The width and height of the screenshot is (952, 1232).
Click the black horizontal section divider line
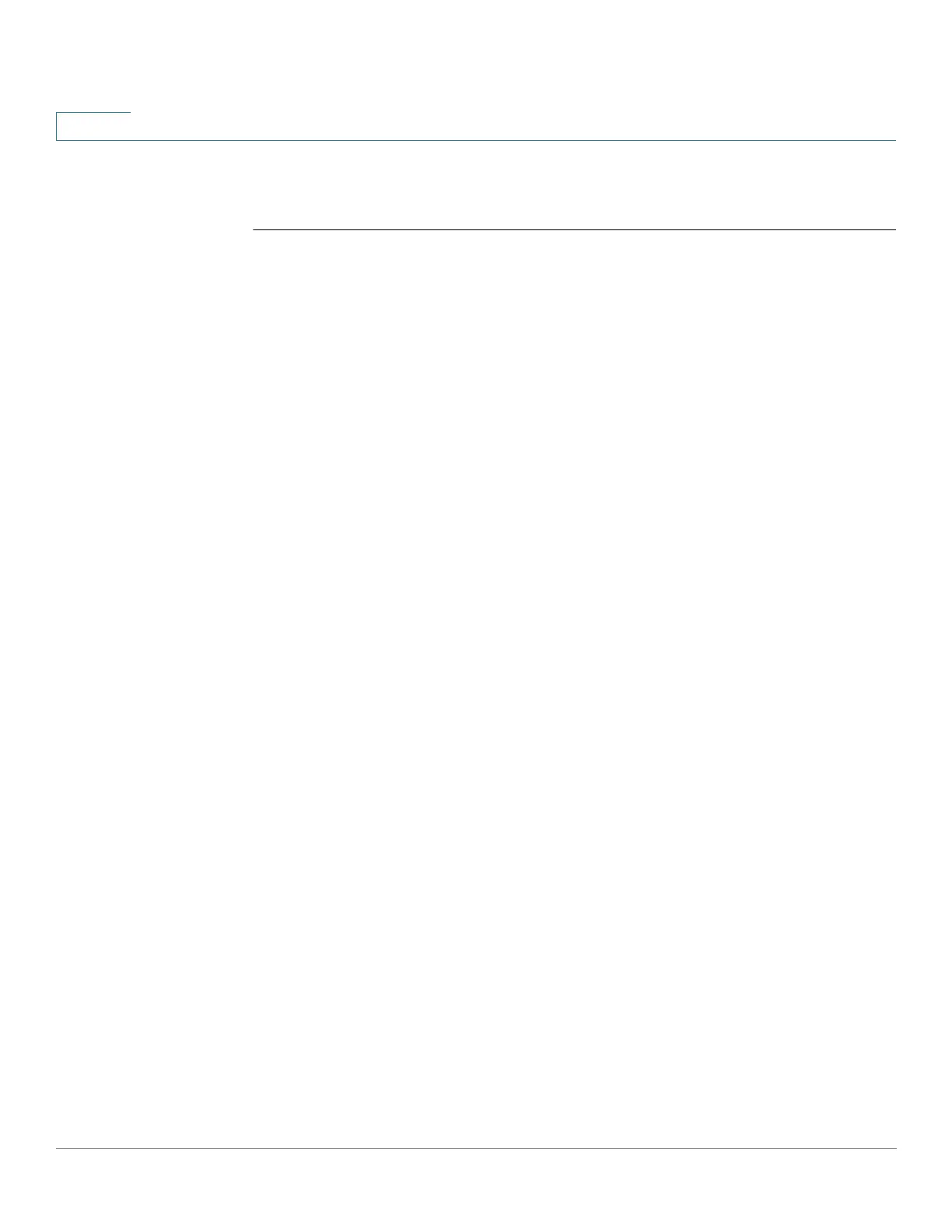(x=575, y=229)
